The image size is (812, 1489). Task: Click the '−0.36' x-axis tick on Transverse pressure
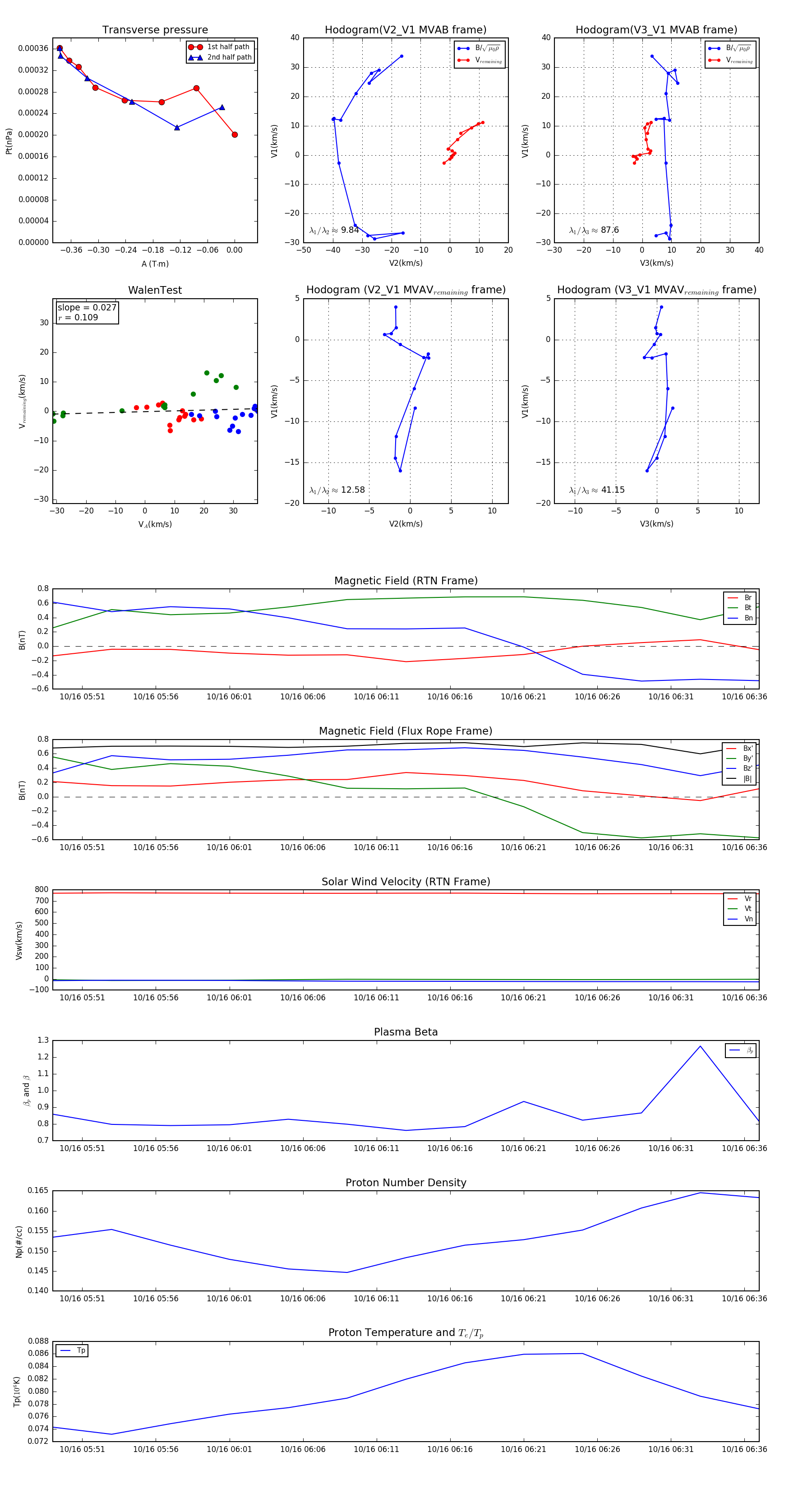point(71,250)
